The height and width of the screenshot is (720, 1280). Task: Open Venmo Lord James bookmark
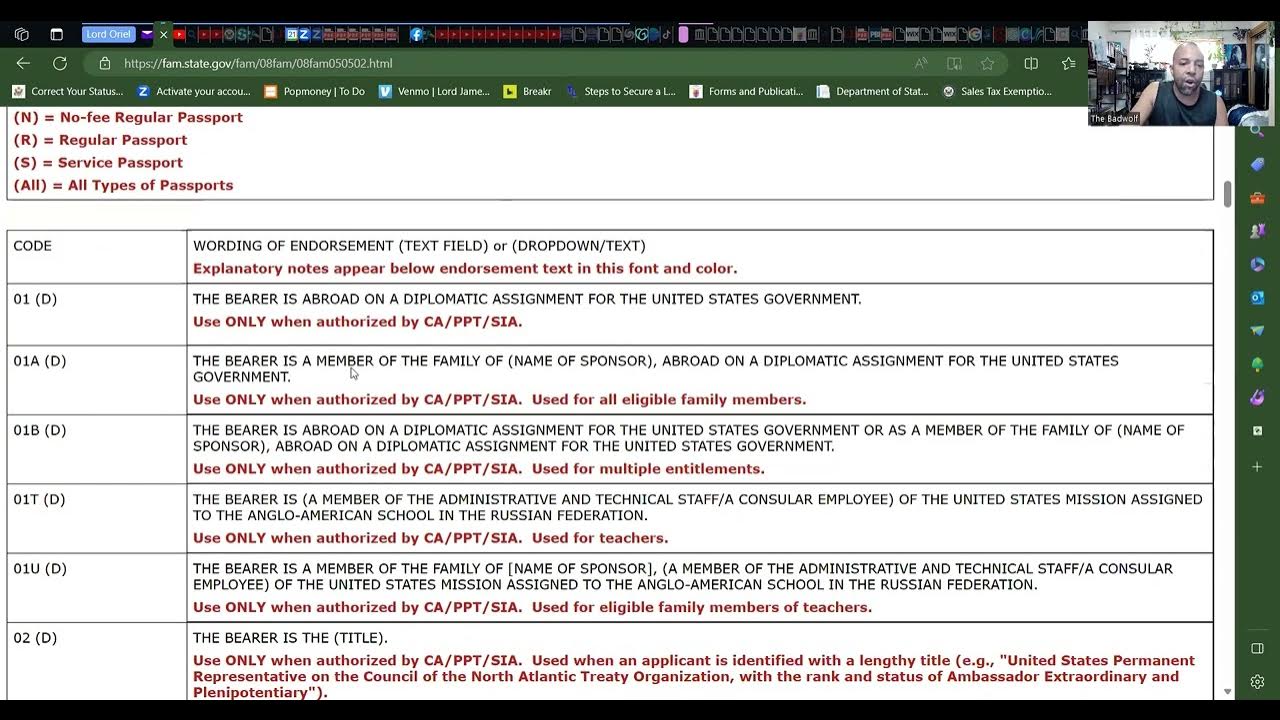coord(434,91)
